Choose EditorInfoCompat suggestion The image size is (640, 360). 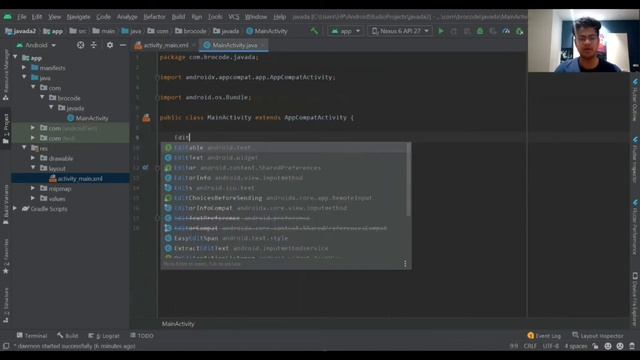(x=285, y=208)
